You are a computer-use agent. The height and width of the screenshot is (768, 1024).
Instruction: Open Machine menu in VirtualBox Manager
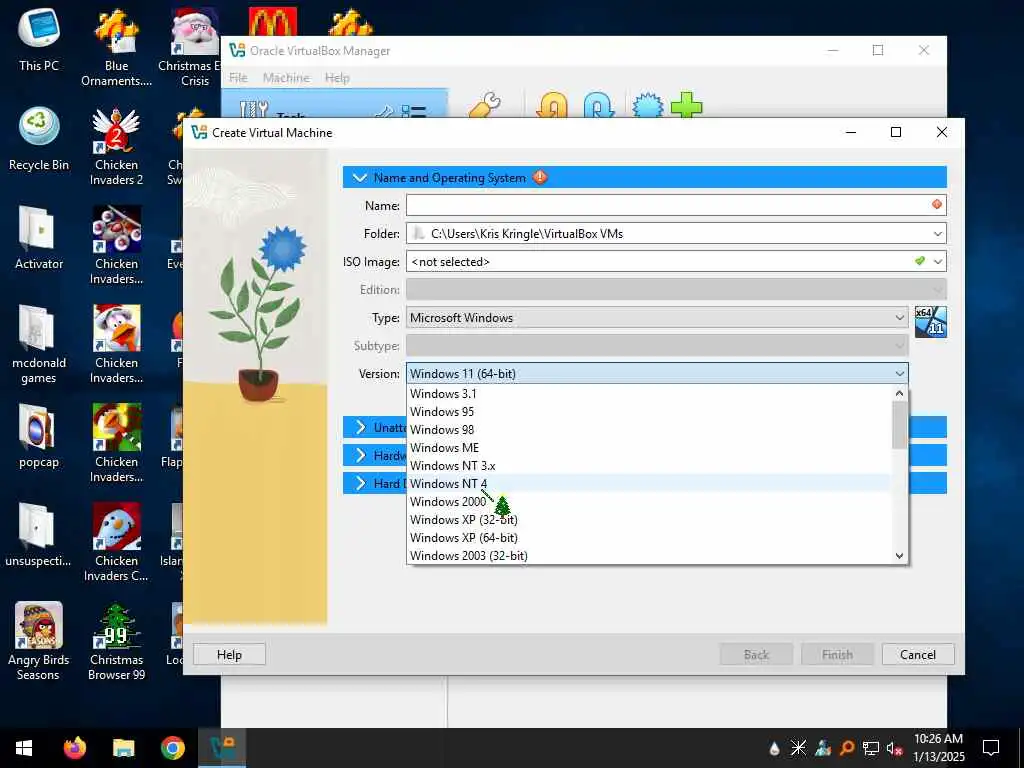pyautogui.click(x=286, y=78)
